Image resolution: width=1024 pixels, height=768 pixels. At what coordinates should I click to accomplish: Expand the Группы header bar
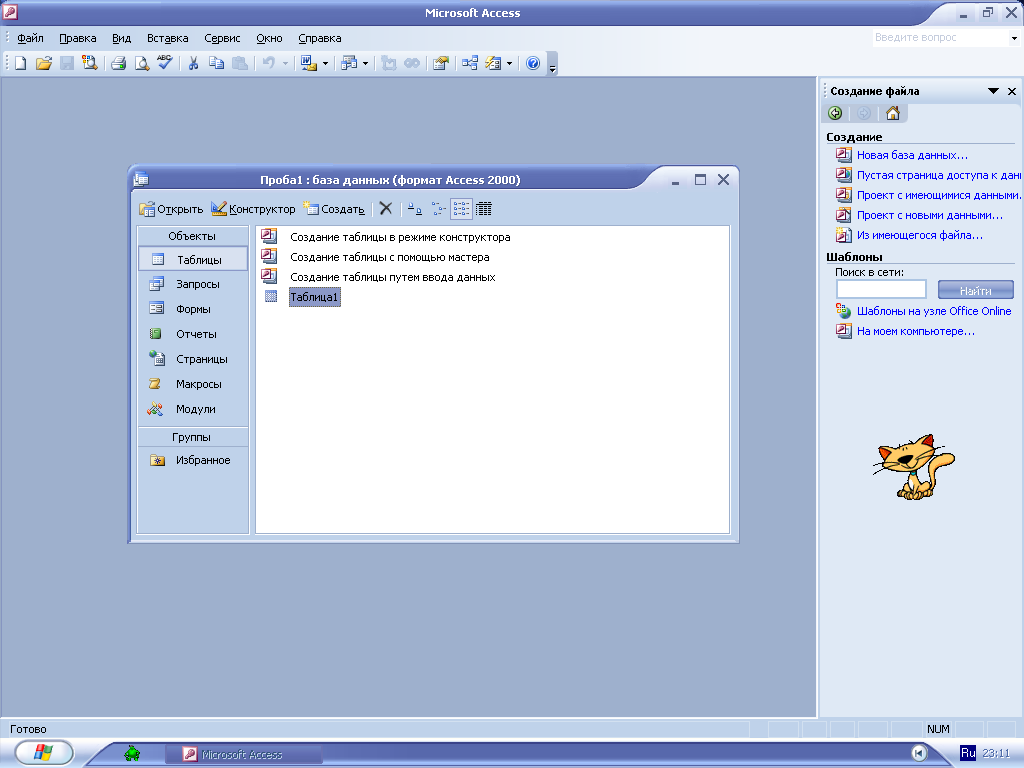pyautogui.click(x=193, y=437)
